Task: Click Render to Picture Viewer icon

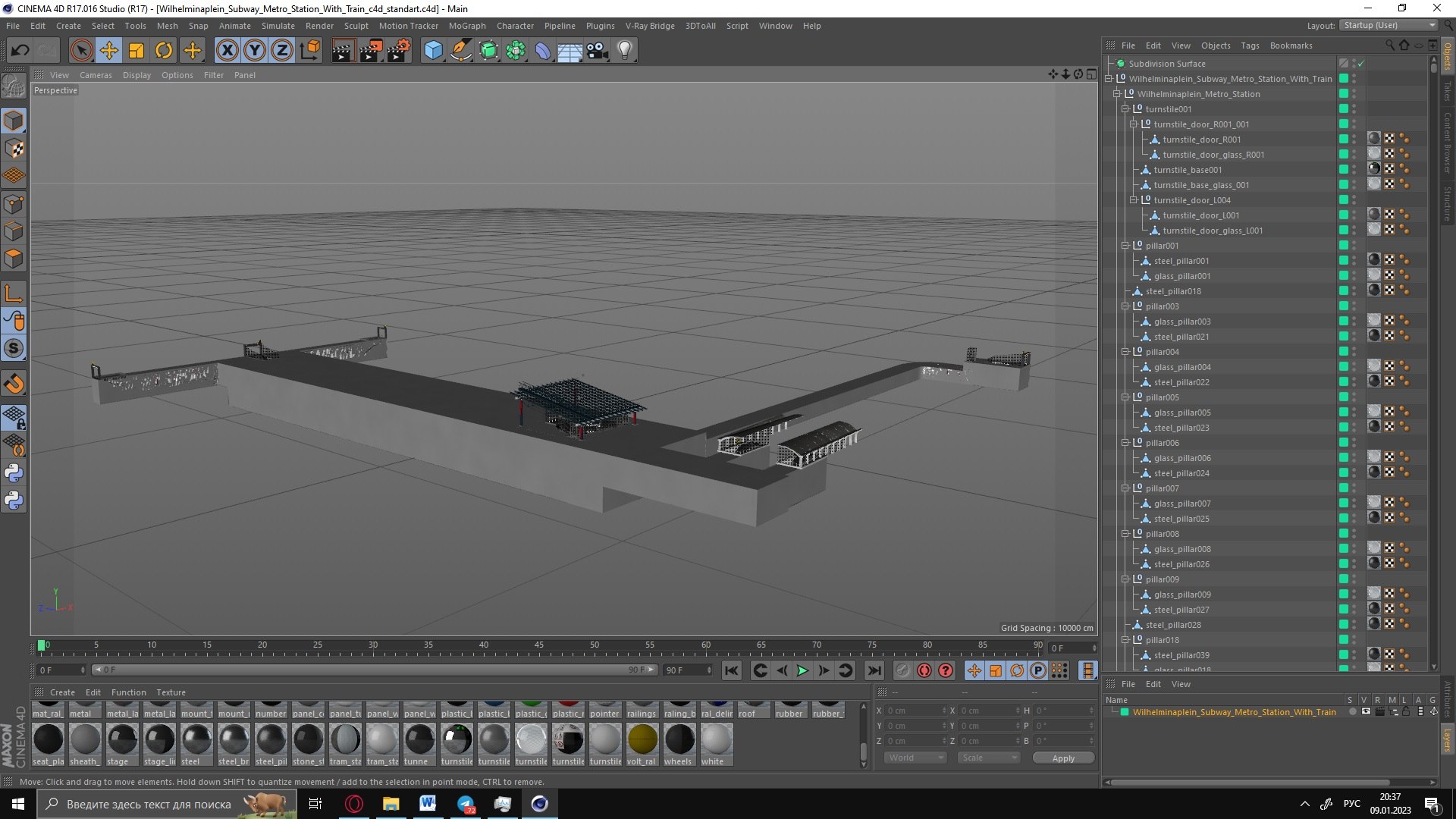Action: click(371, 51)
